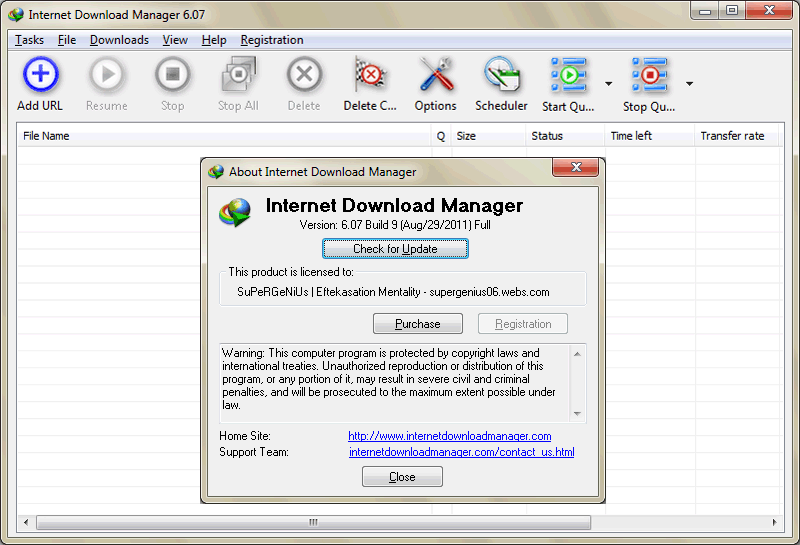Sort by the Size column header
The image size is (800, 545).
click(488, 136)
